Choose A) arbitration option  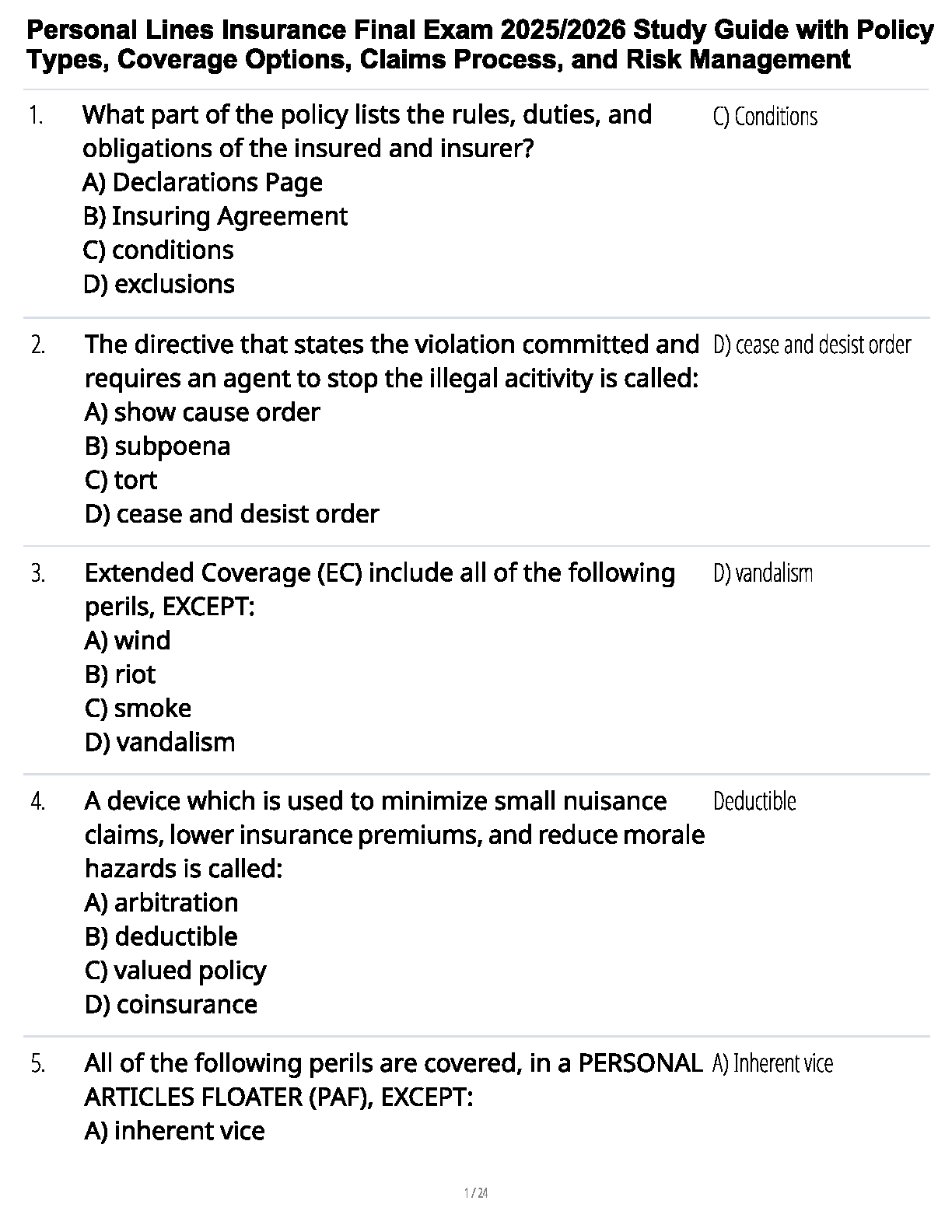(x=162, y=903)
